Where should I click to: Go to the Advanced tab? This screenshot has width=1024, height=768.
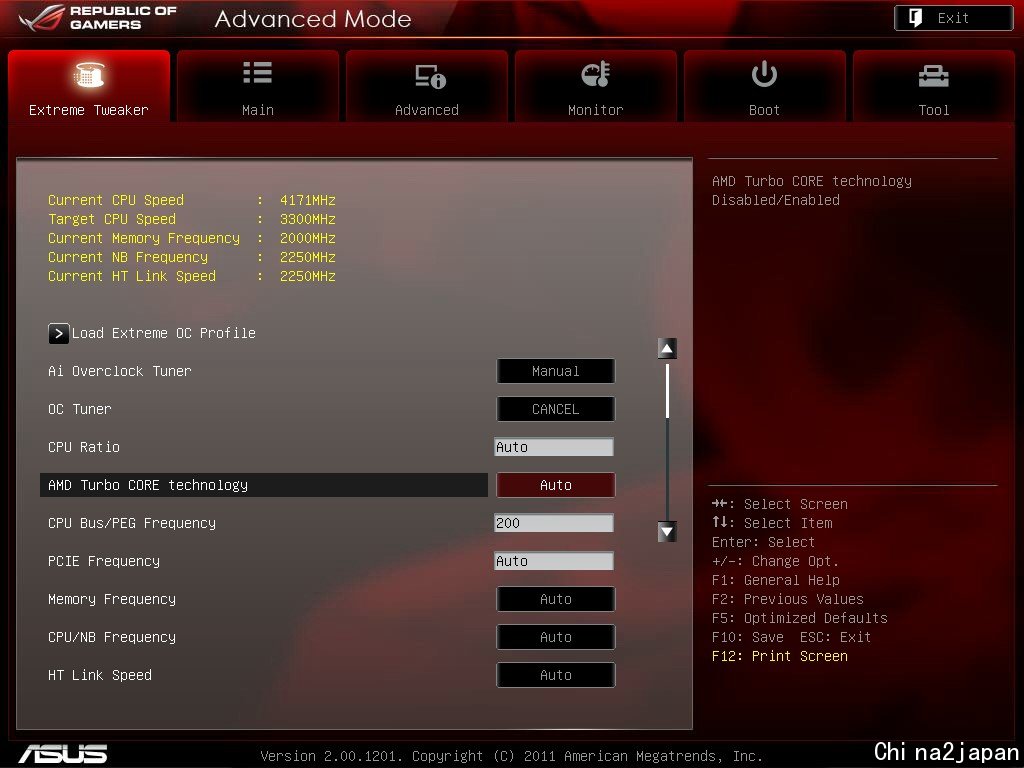tap(426, 86)
